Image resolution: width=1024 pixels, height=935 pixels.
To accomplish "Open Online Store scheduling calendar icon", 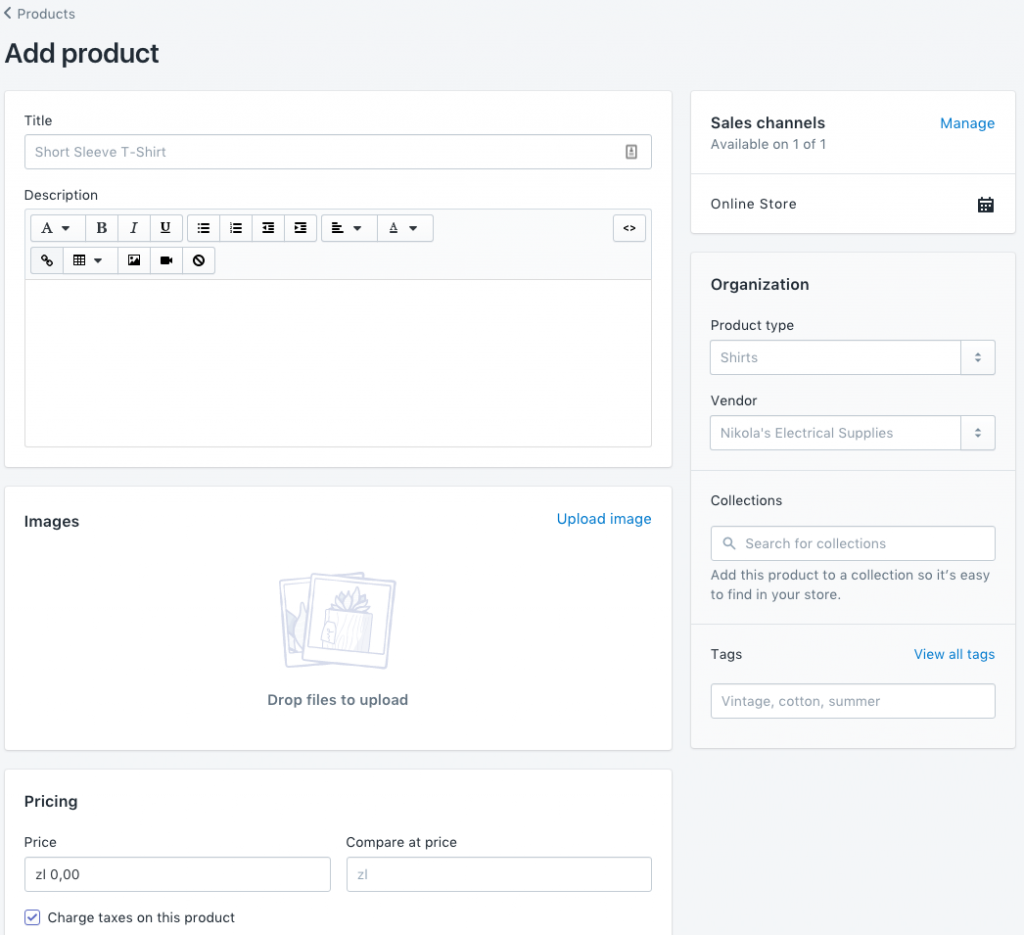I will click(986, 204).
